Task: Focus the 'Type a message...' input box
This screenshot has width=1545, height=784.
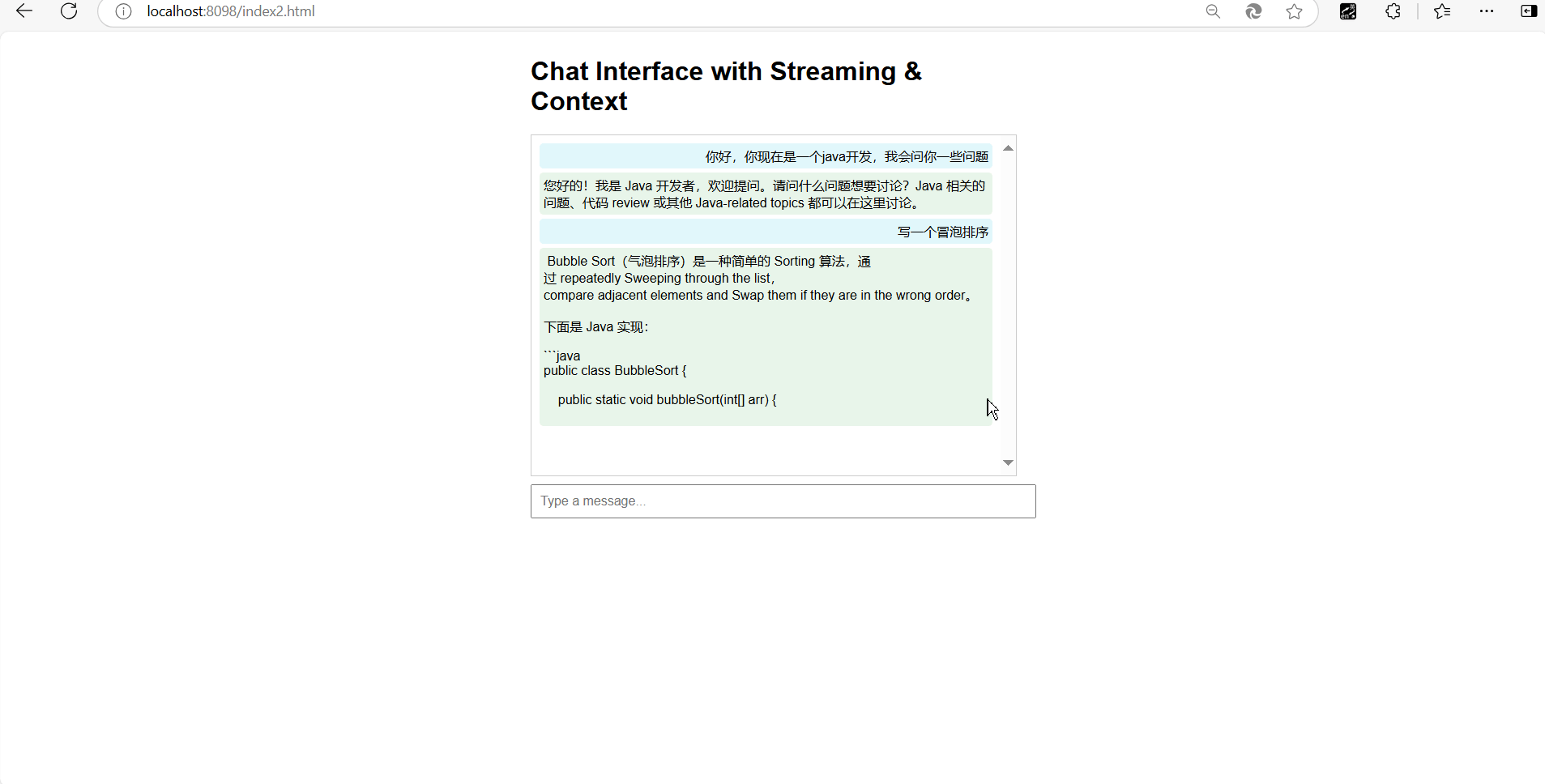Action: click(783, 501)
